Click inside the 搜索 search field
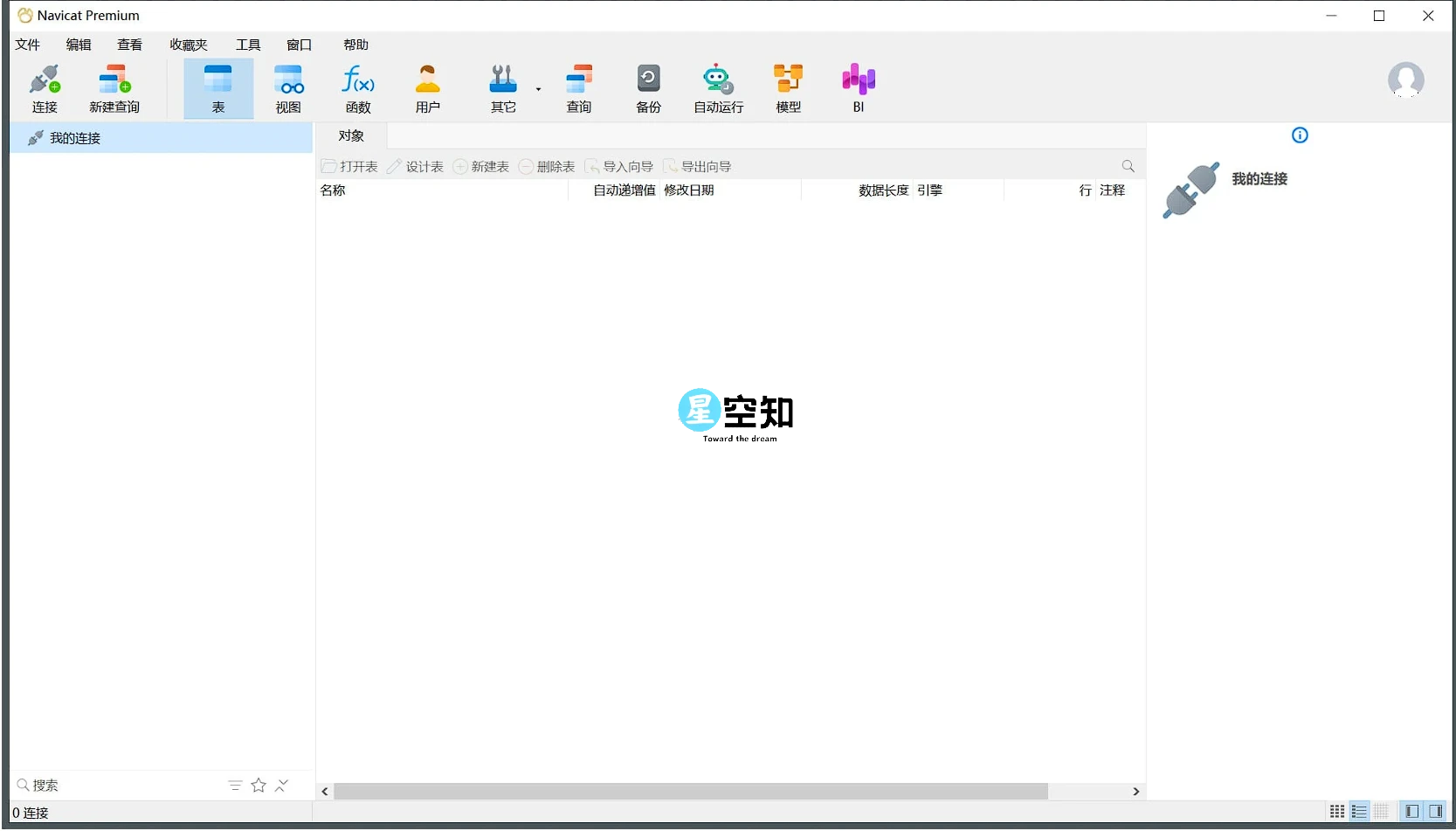The image size is (1456, 831). pos(105,785)
